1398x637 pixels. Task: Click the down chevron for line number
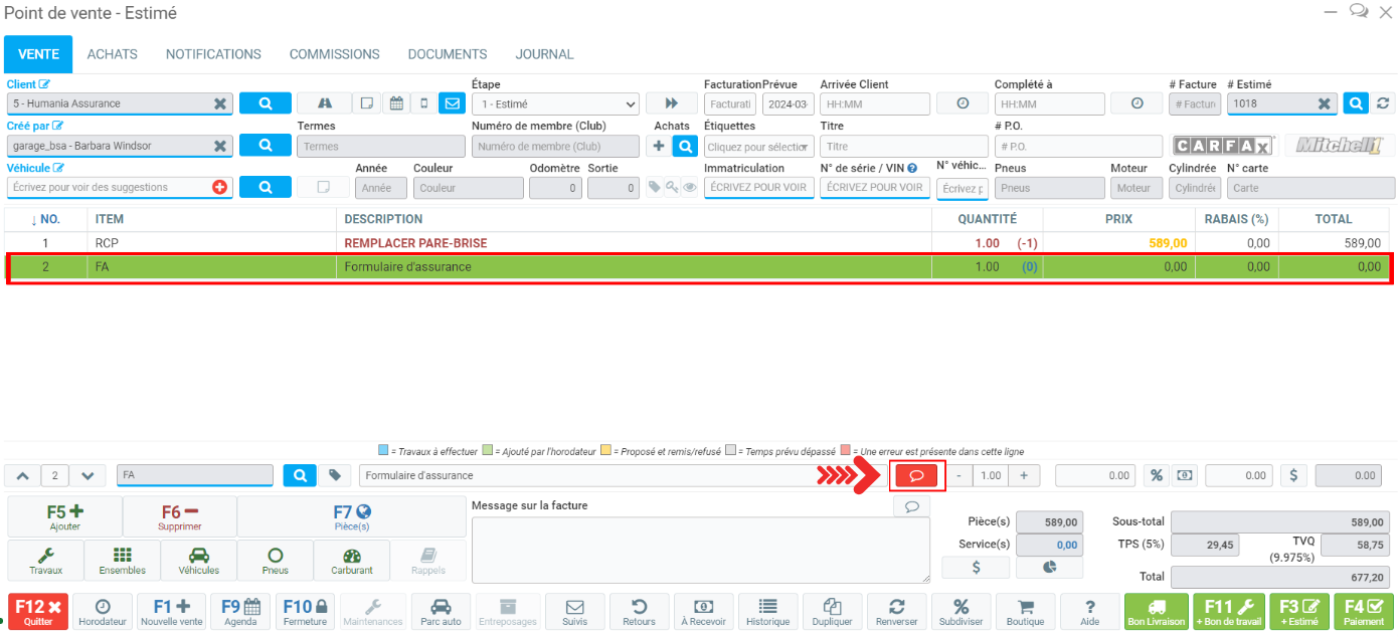click(x=87, y=475)
